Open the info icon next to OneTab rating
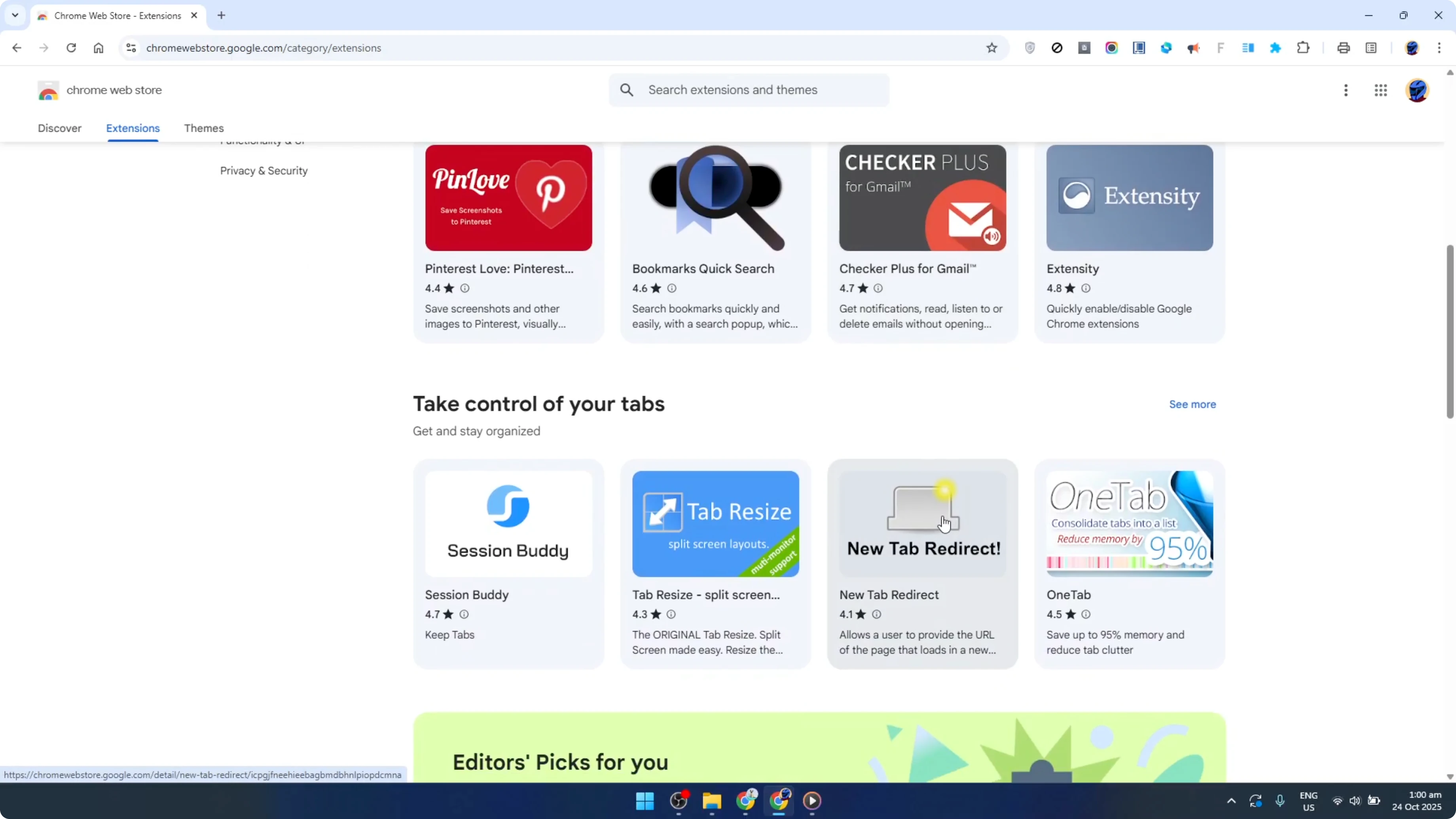The image size is (1456, 819). (x=1085, y=614)
